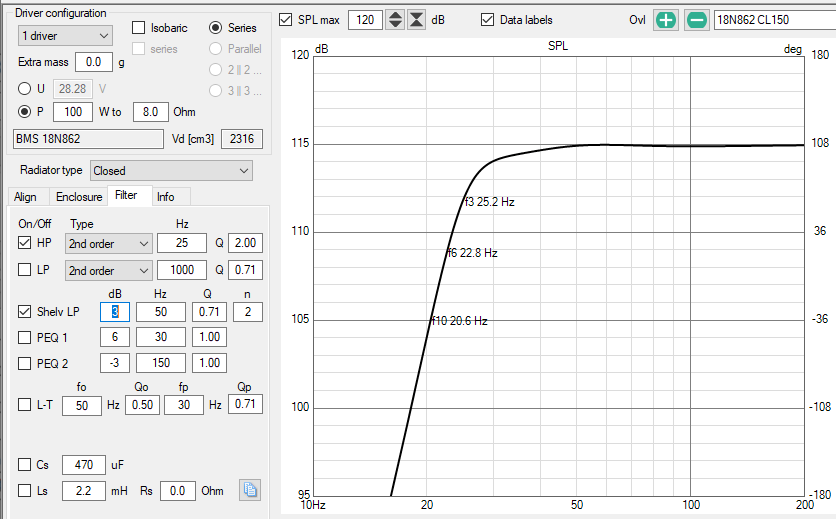Select the U voltage radio button
This screenshot has height=519, width=836.
pos(25,89)
